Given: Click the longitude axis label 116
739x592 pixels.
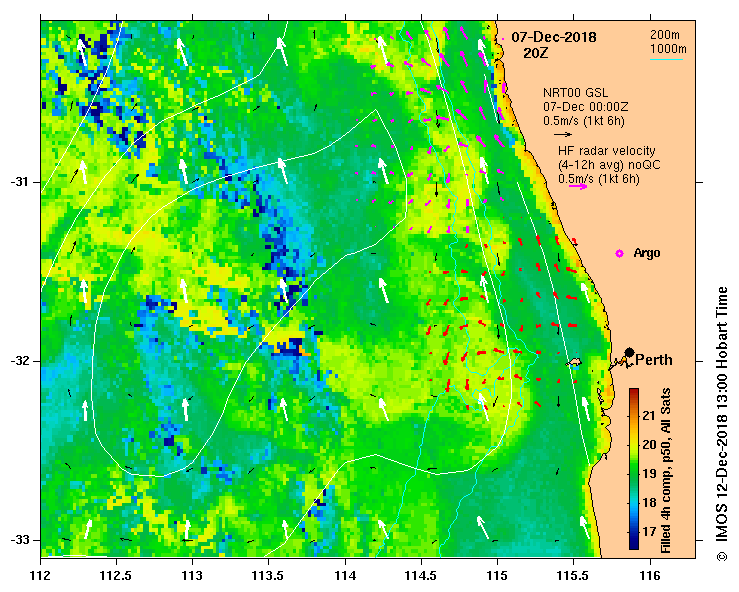Looking at the screenshot, I should tap(650, 576).
